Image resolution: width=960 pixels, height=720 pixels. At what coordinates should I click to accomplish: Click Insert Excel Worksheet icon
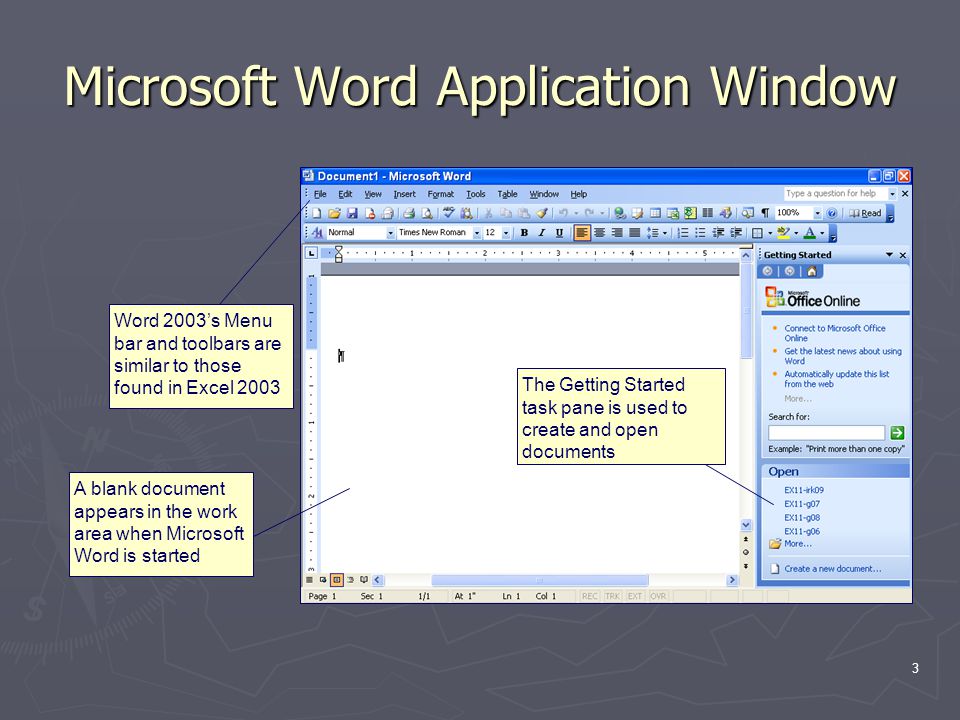coord(673,213)
